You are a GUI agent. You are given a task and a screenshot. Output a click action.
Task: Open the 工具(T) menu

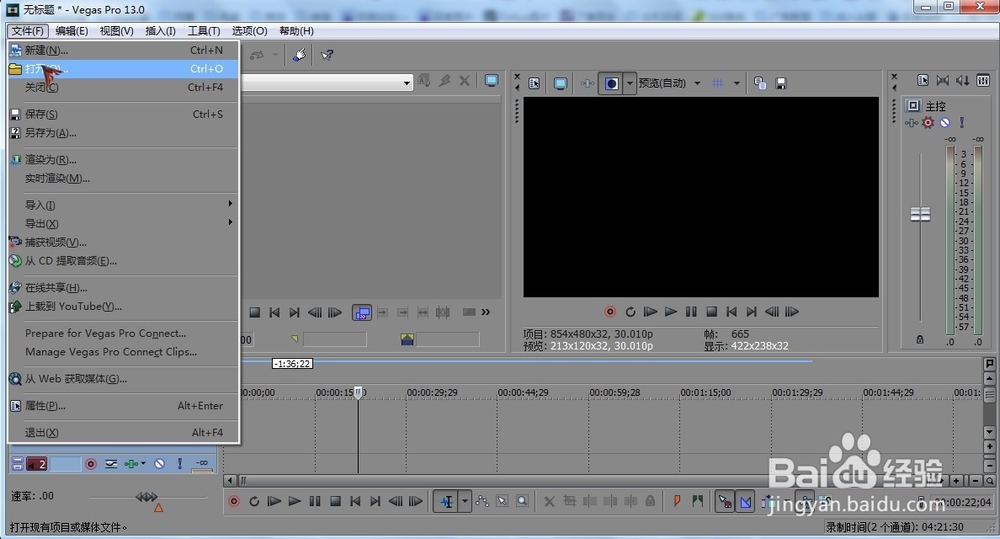point(203,31)
